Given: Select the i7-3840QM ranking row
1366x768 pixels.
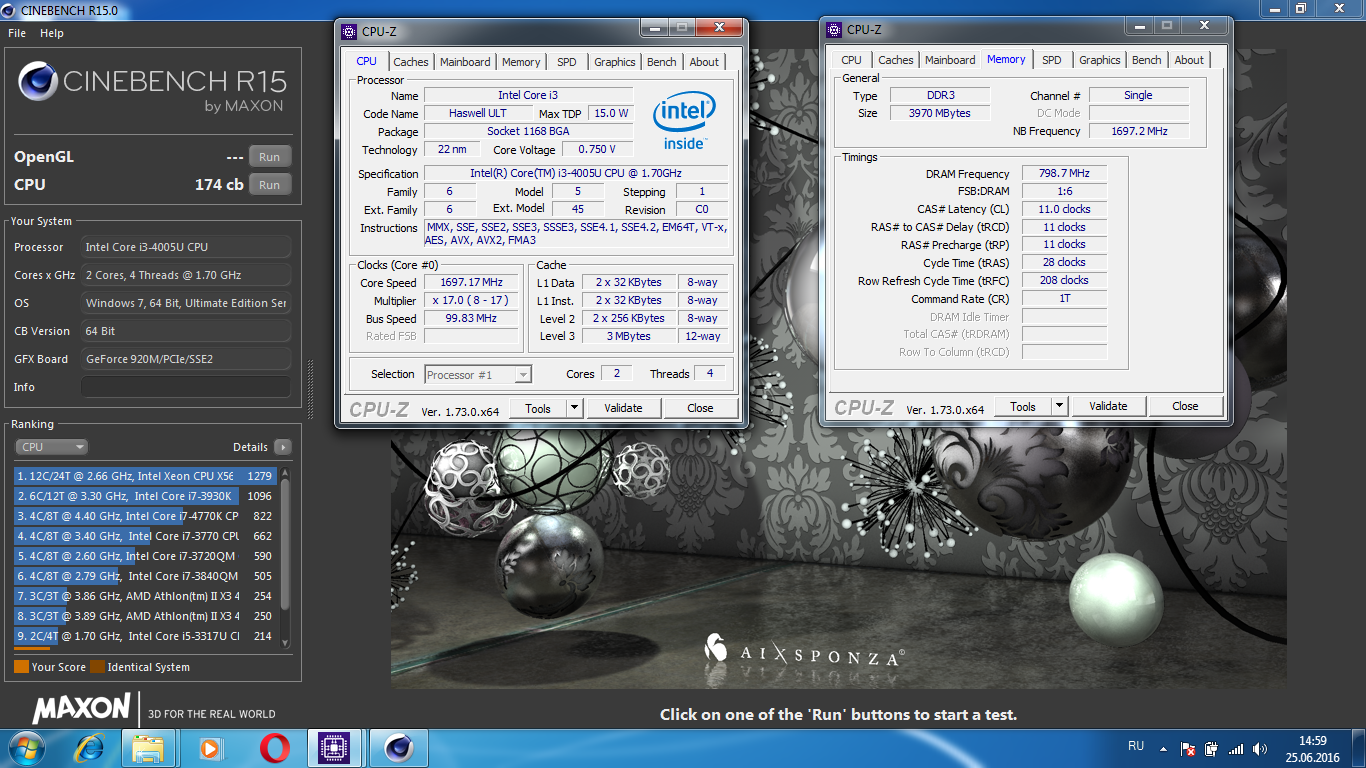Looking at the screenshot, I should tap(145, 576).
